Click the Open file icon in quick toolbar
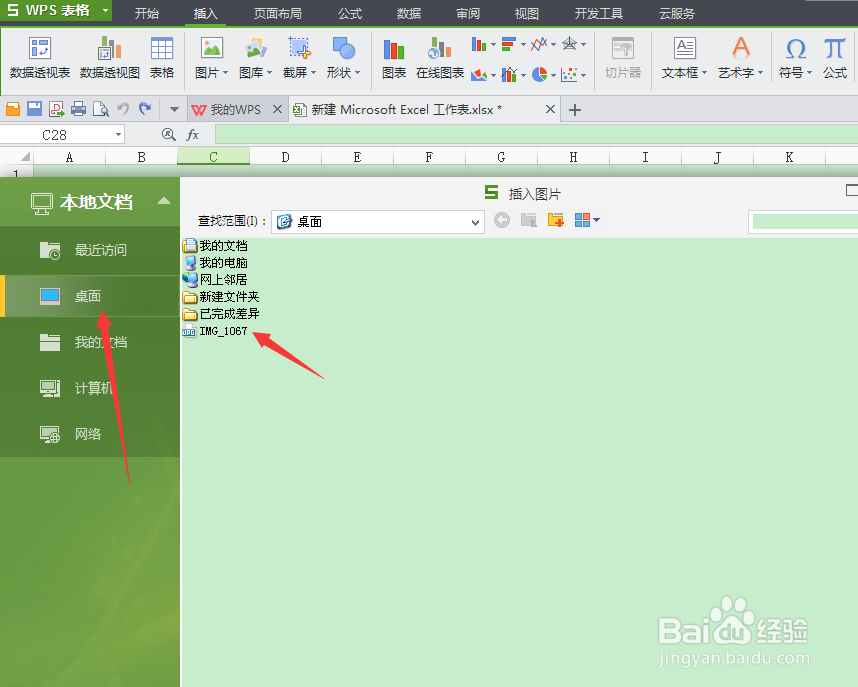This screenshot has width=858, height=687. click(13, 109)
